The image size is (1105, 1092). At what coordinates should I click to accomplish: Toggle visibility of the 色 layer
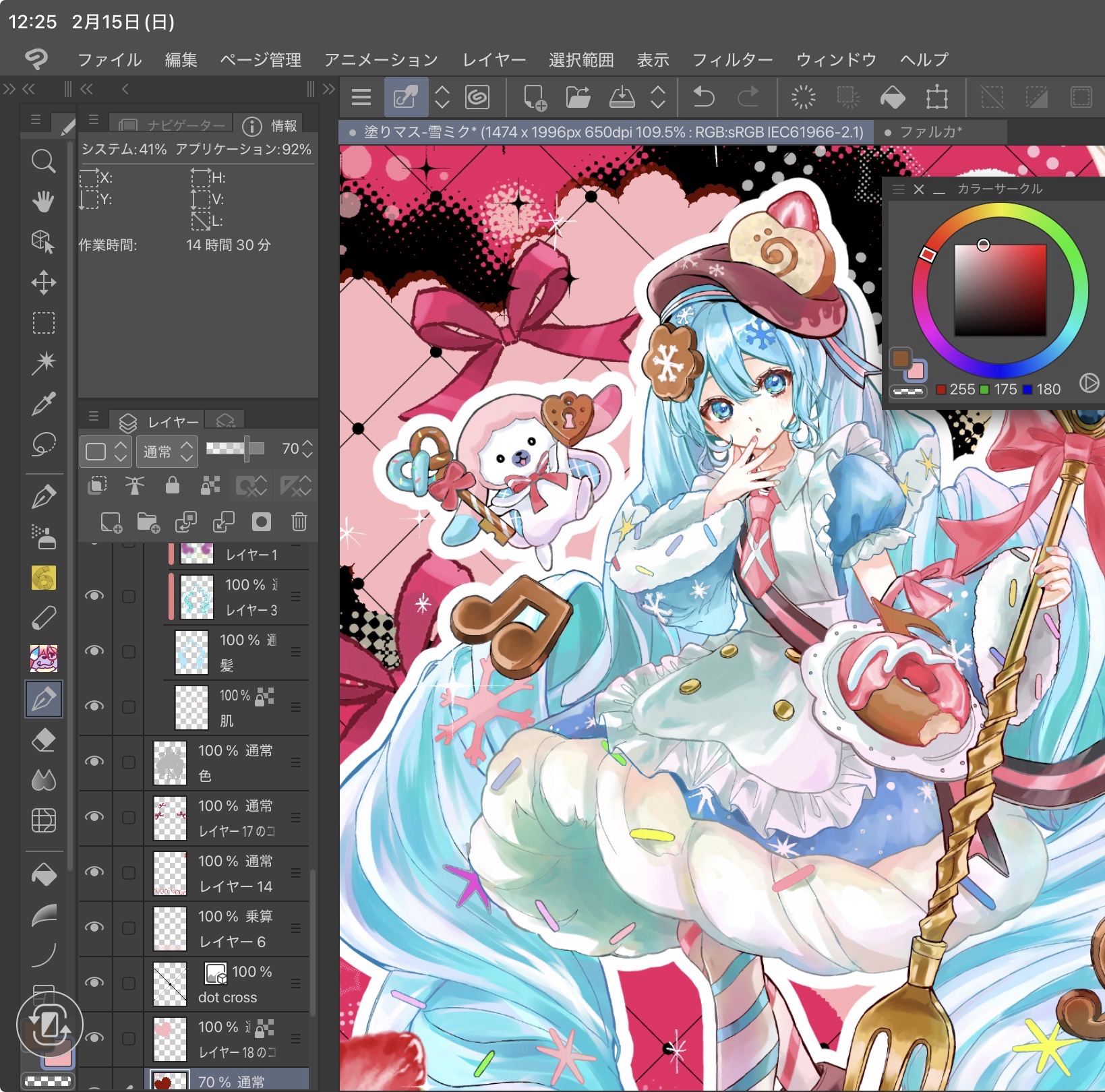point(94,762)
